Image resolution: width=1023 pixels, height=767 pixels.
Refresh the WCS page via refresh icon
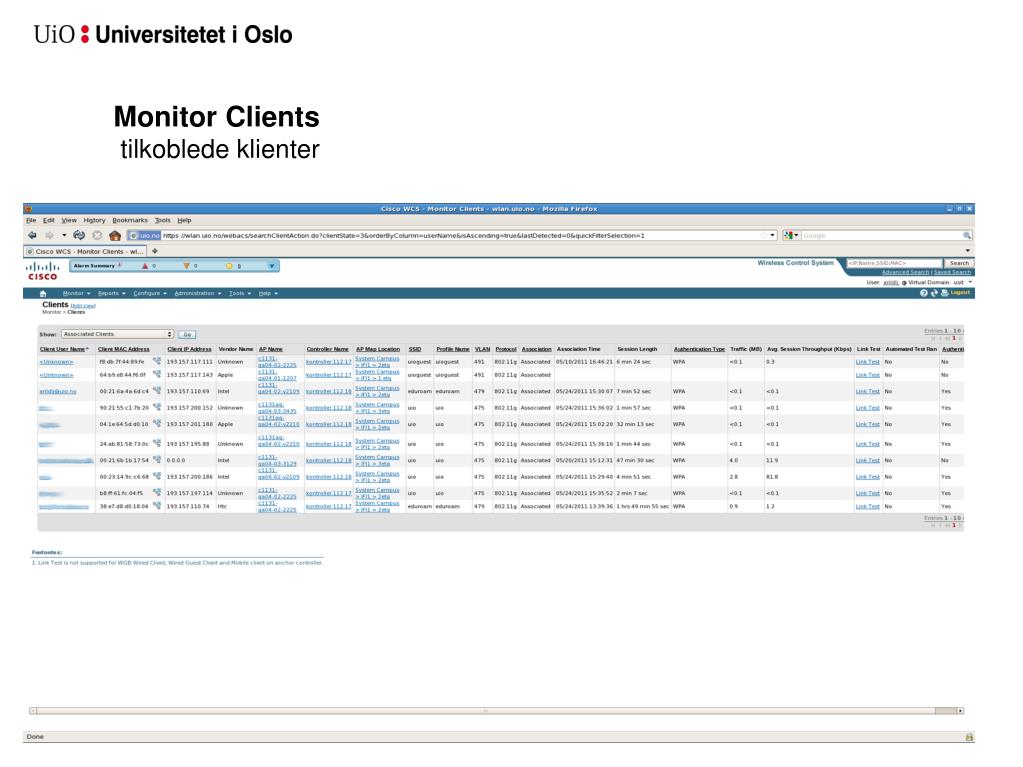[934, 293]
